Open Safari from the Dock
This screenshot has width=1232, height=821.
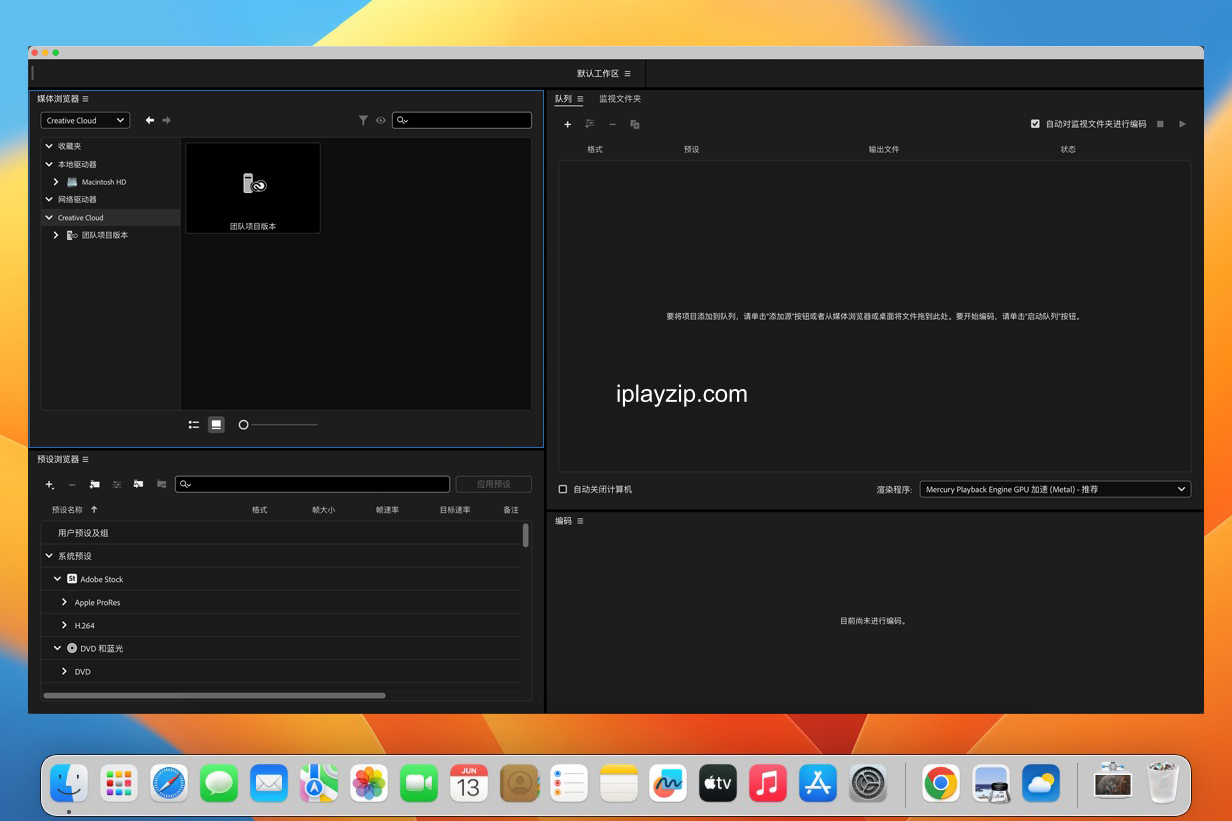click(169, 783)
